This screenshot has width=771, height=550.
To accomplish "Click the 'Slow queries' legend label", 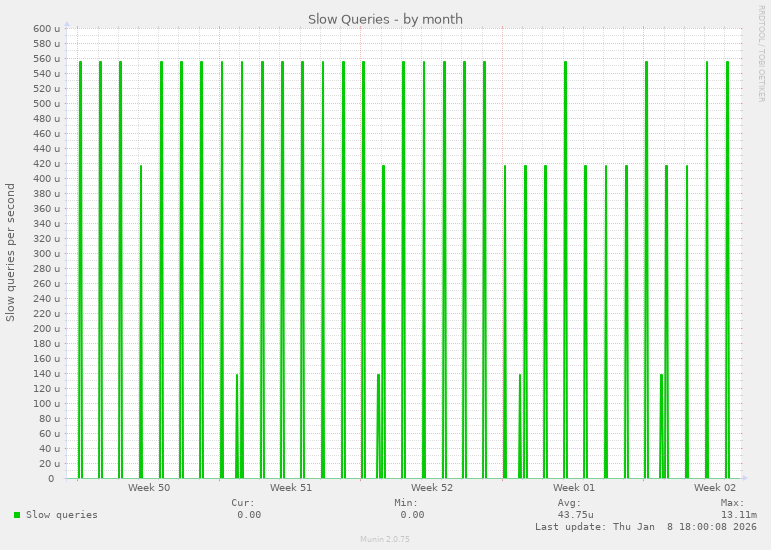I will pyautogui.click(x=61, y=515).
